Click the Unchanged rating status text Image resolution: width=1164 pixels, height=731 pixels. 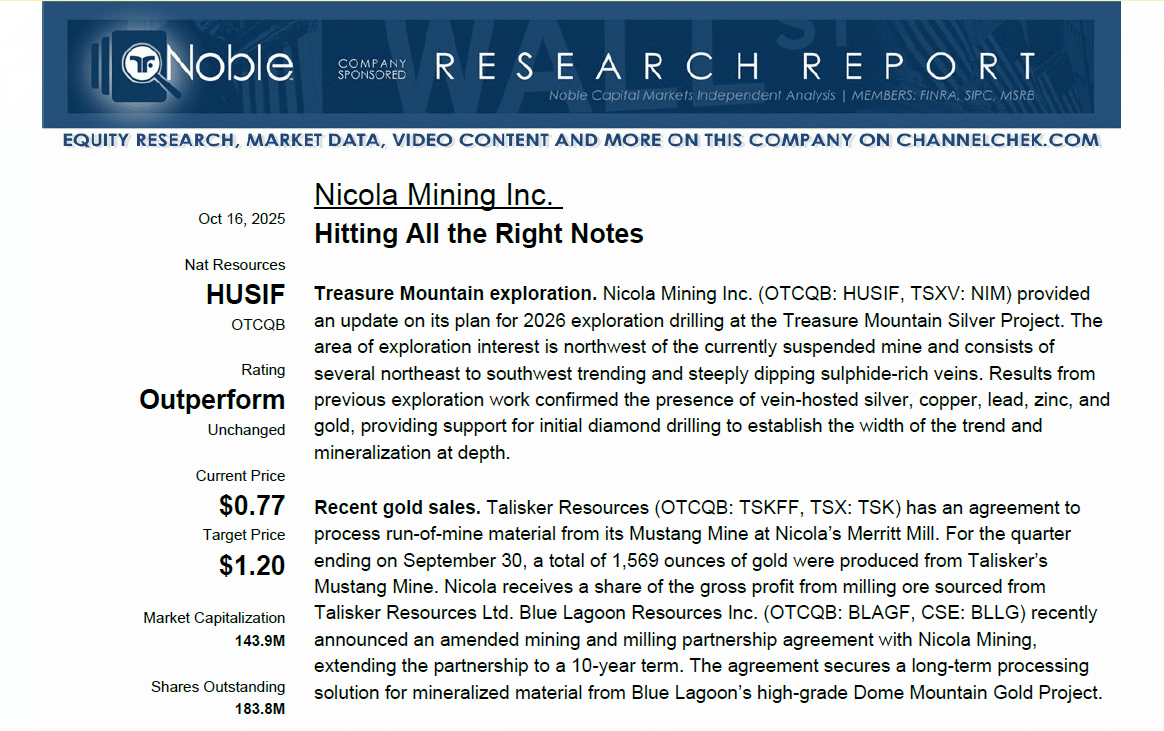pyautogui.click(x=246, y=430)
